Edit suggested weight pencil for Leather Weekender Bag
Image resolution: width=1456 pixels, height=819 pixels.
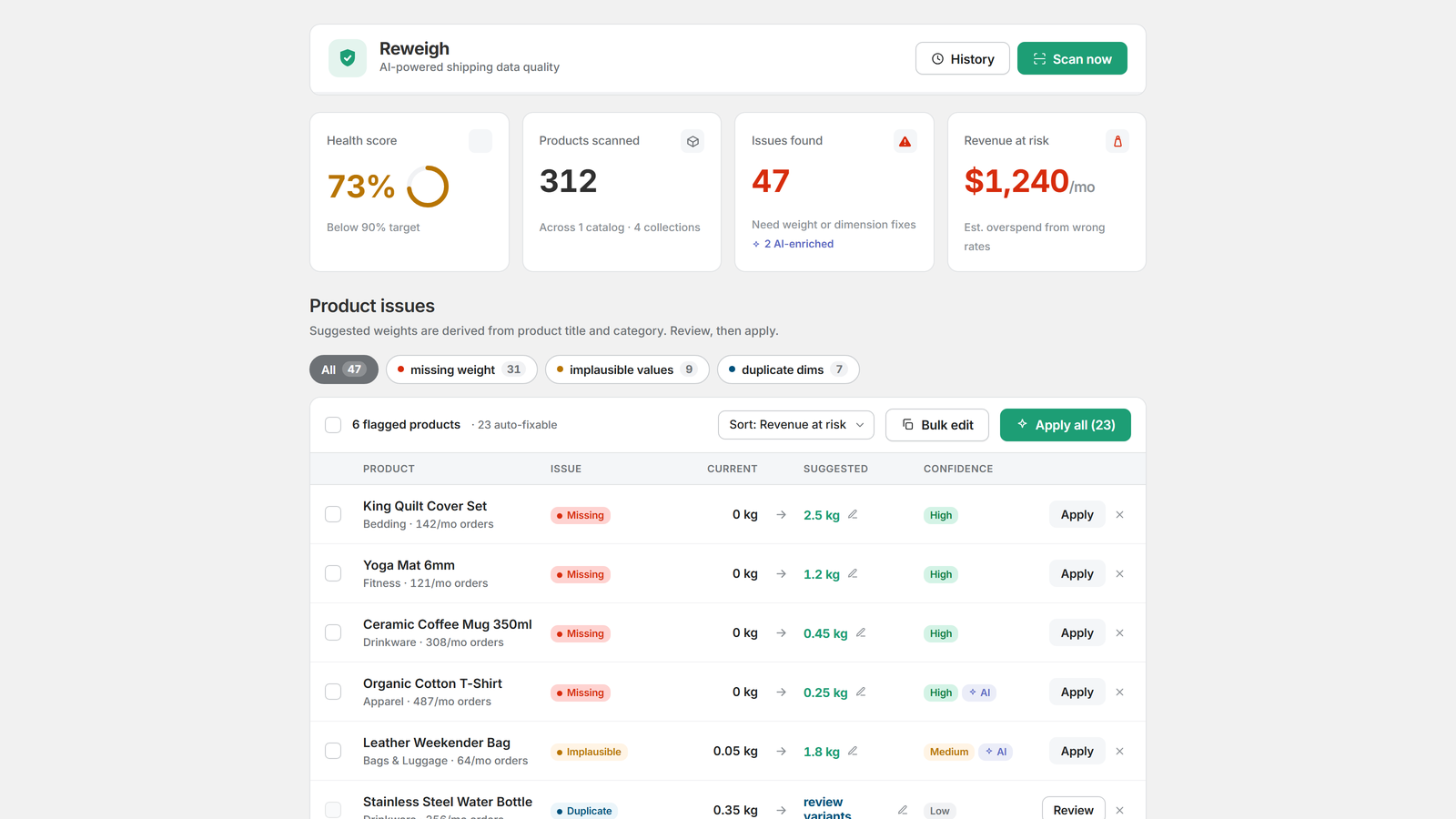[853, 751]
